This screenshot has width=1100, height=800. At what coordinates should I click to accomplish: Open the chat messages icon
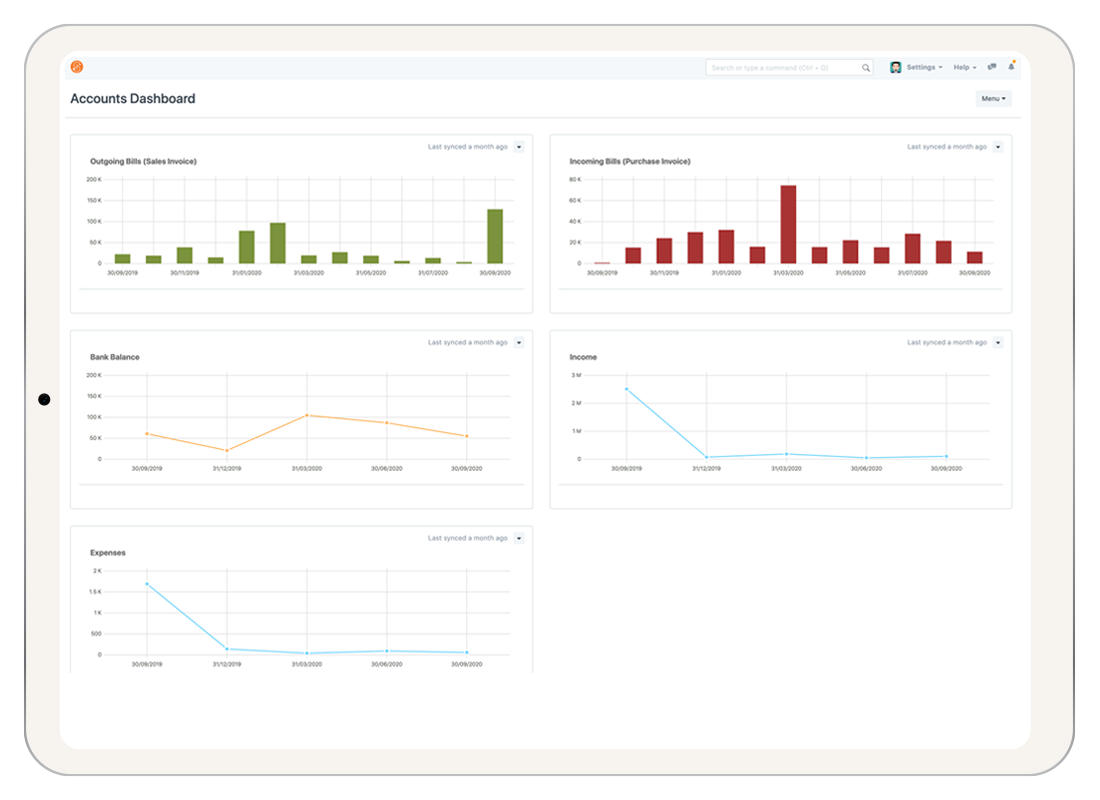pyautogui.click(x=992, y=67)
